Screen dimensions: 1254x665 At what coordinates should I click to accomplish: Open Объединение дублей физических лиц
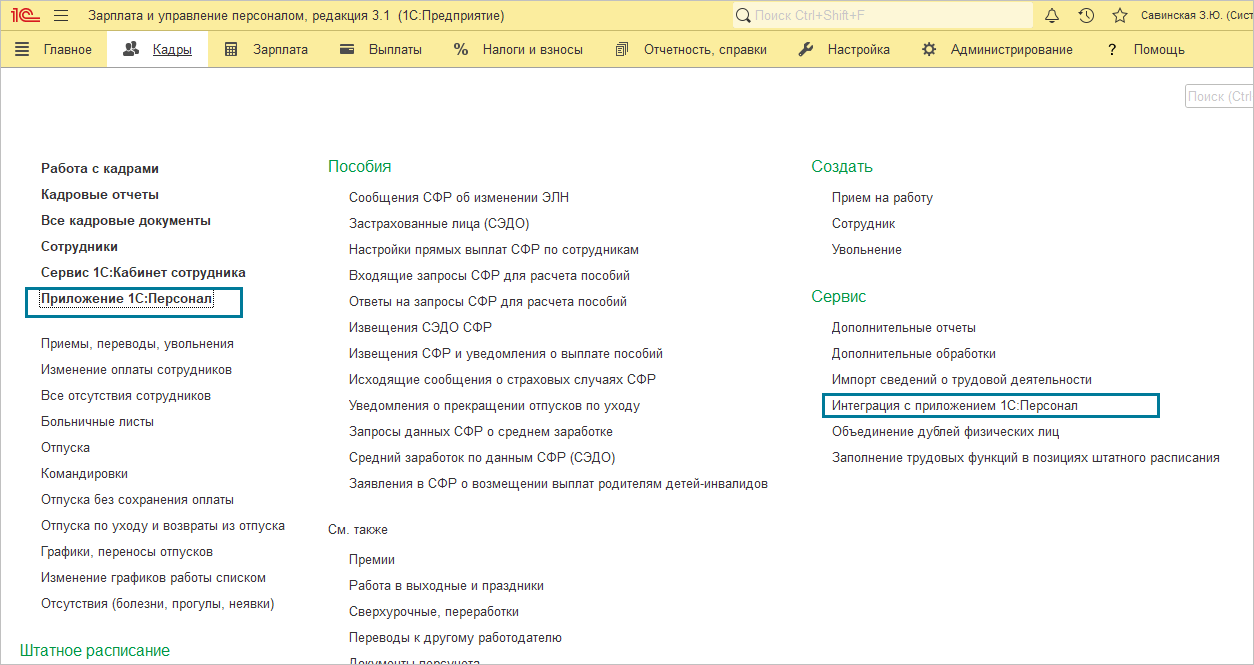(945, 432)
